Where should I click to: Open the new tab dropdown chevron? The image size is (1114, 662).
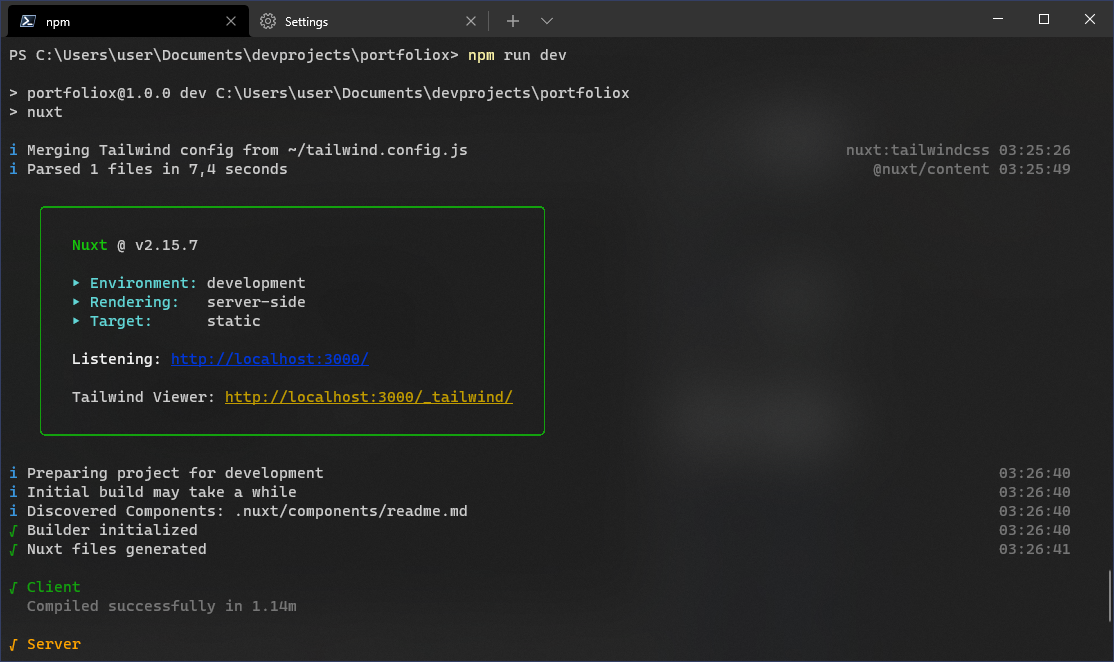click(546, 20)
